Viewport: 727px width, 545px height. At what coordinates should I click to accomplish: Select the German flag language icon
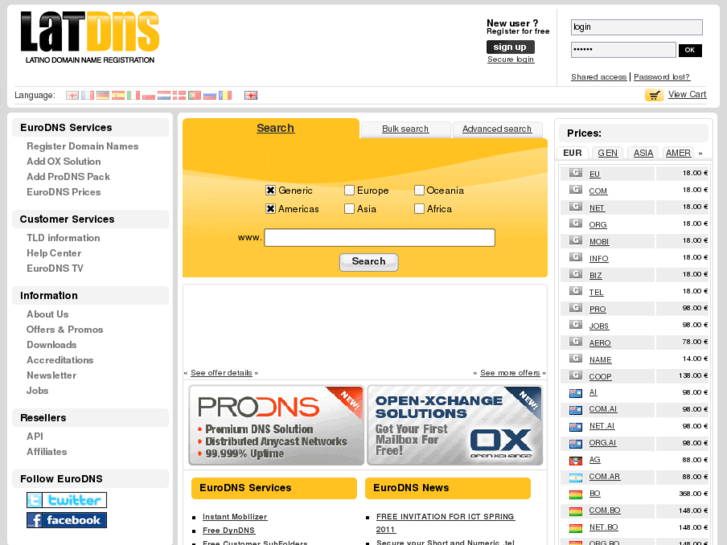coord(102,95)
